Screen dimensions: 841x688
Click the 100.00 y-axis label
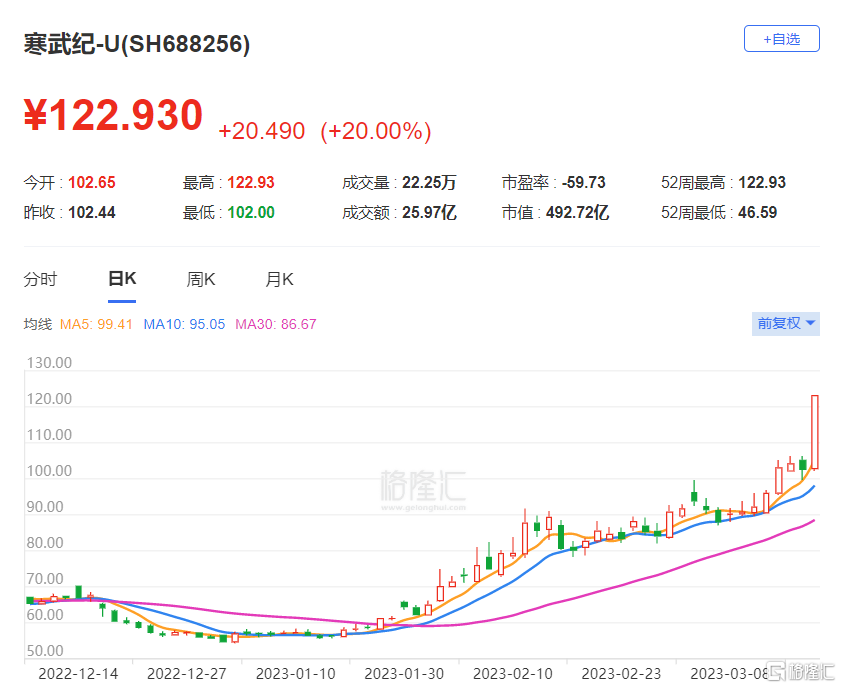tap(49, 471)
